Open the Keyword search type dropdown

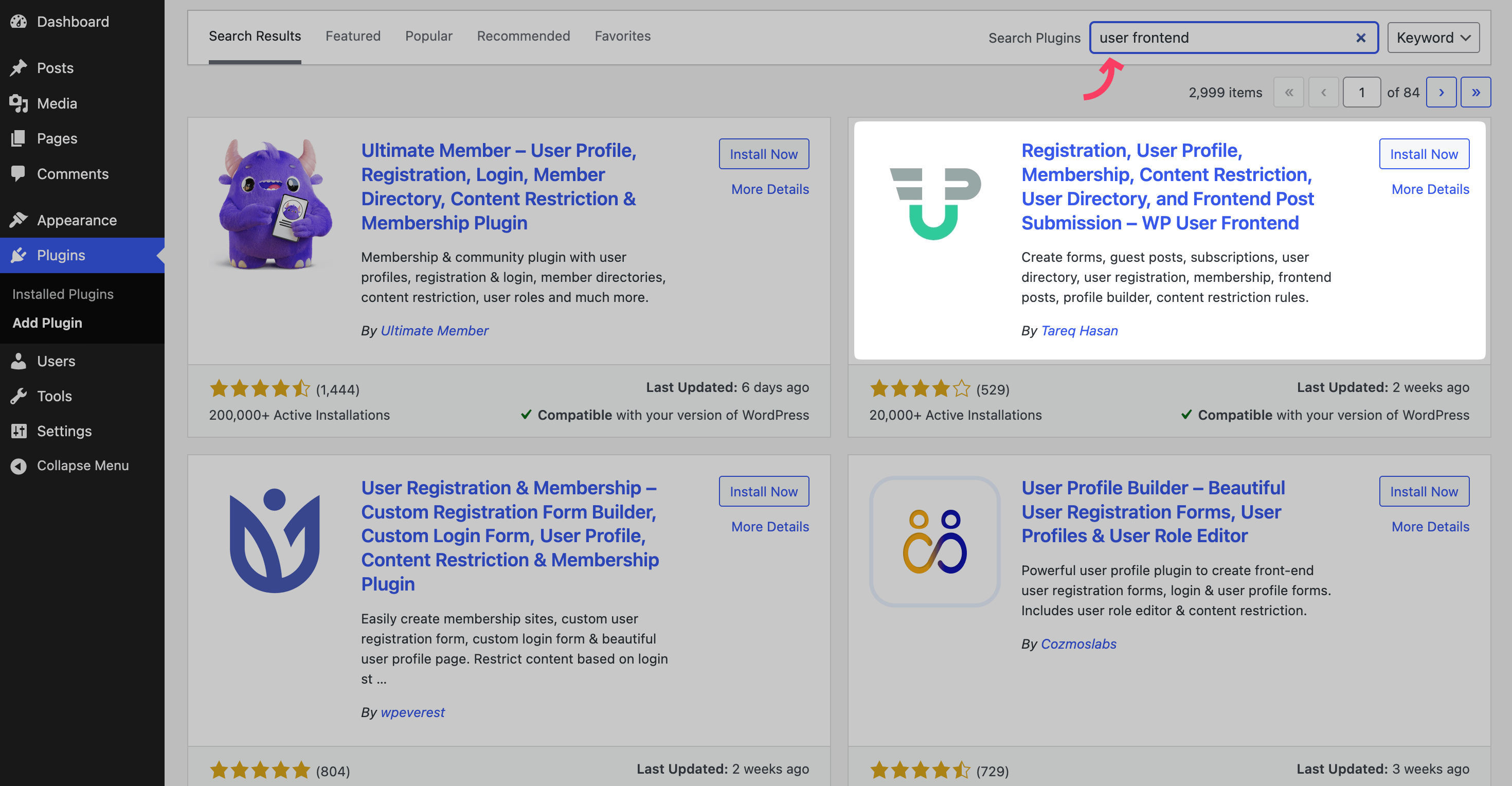click(x=1433, y=38)
